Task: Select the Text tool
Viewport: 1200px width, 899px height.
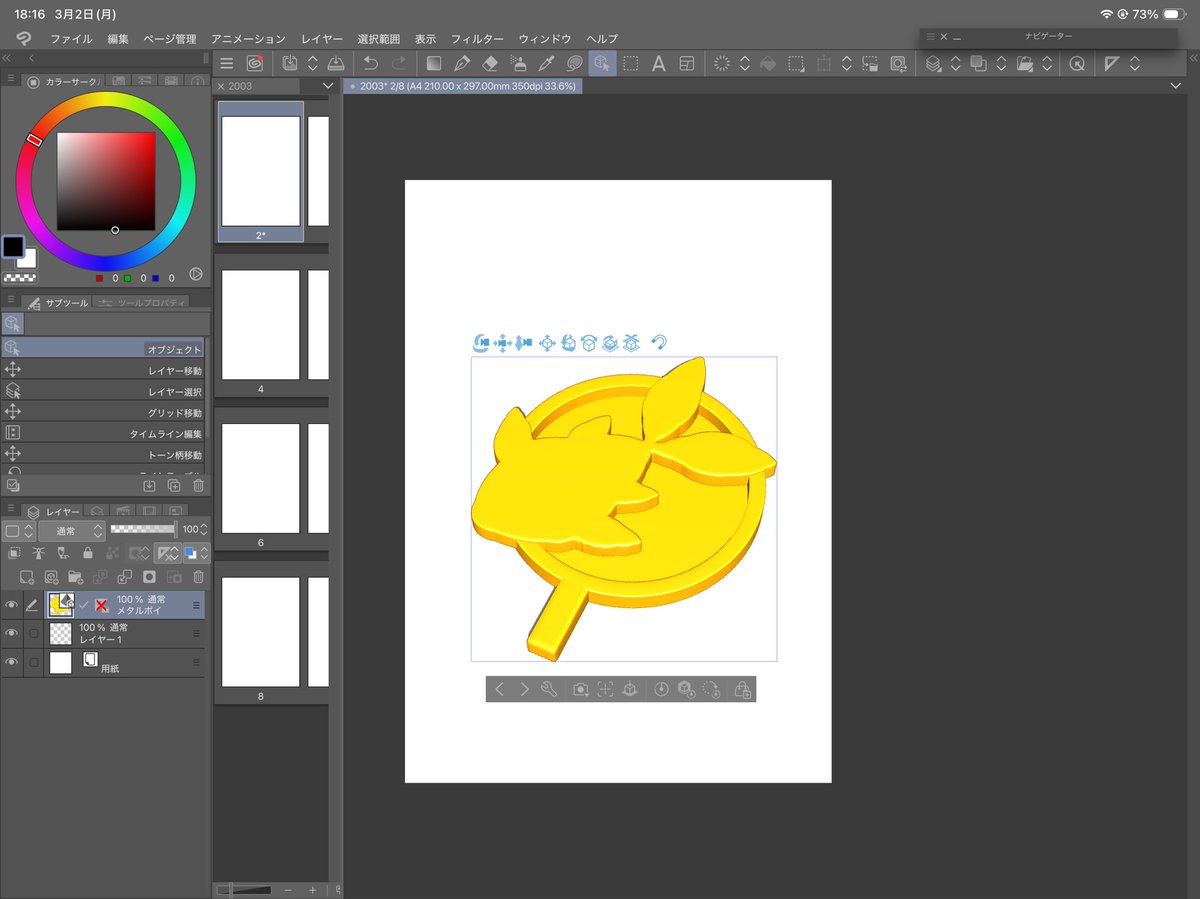Action: pos(658,62)
